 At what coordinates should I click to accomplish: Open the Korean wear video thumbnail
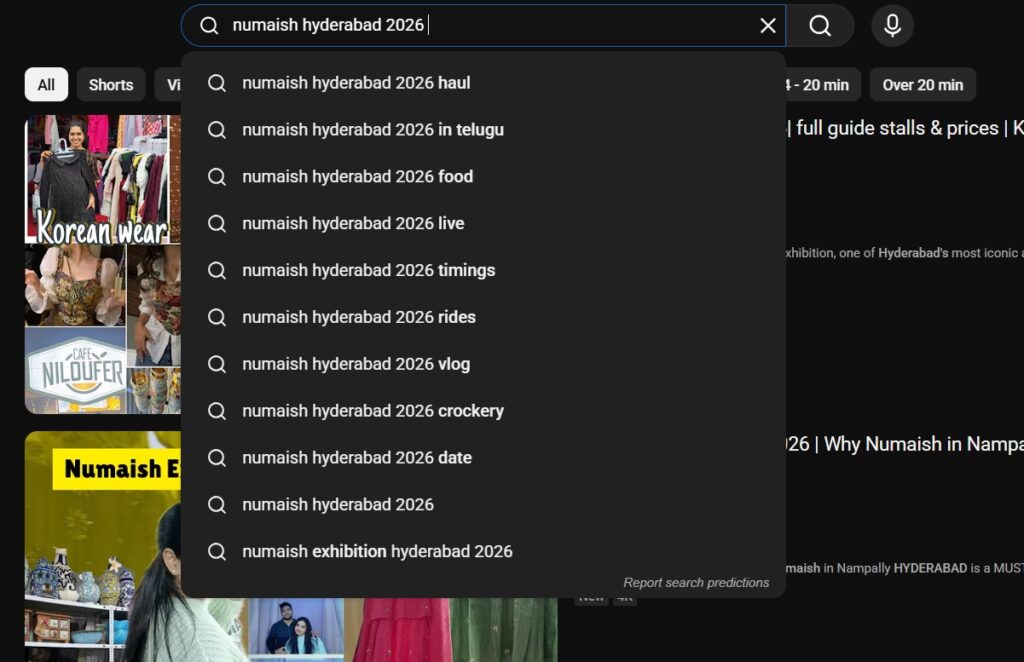click(102, 264)
